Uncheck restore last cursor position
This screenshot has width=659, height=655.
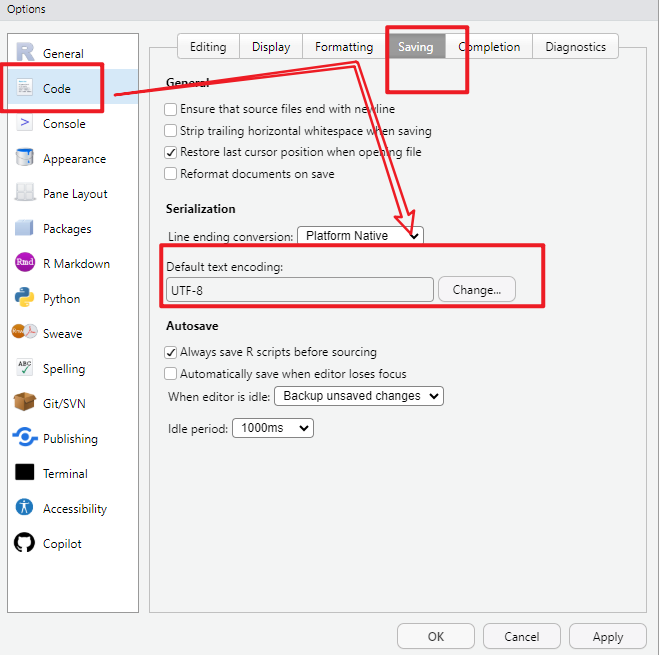[x=171, y=152]
